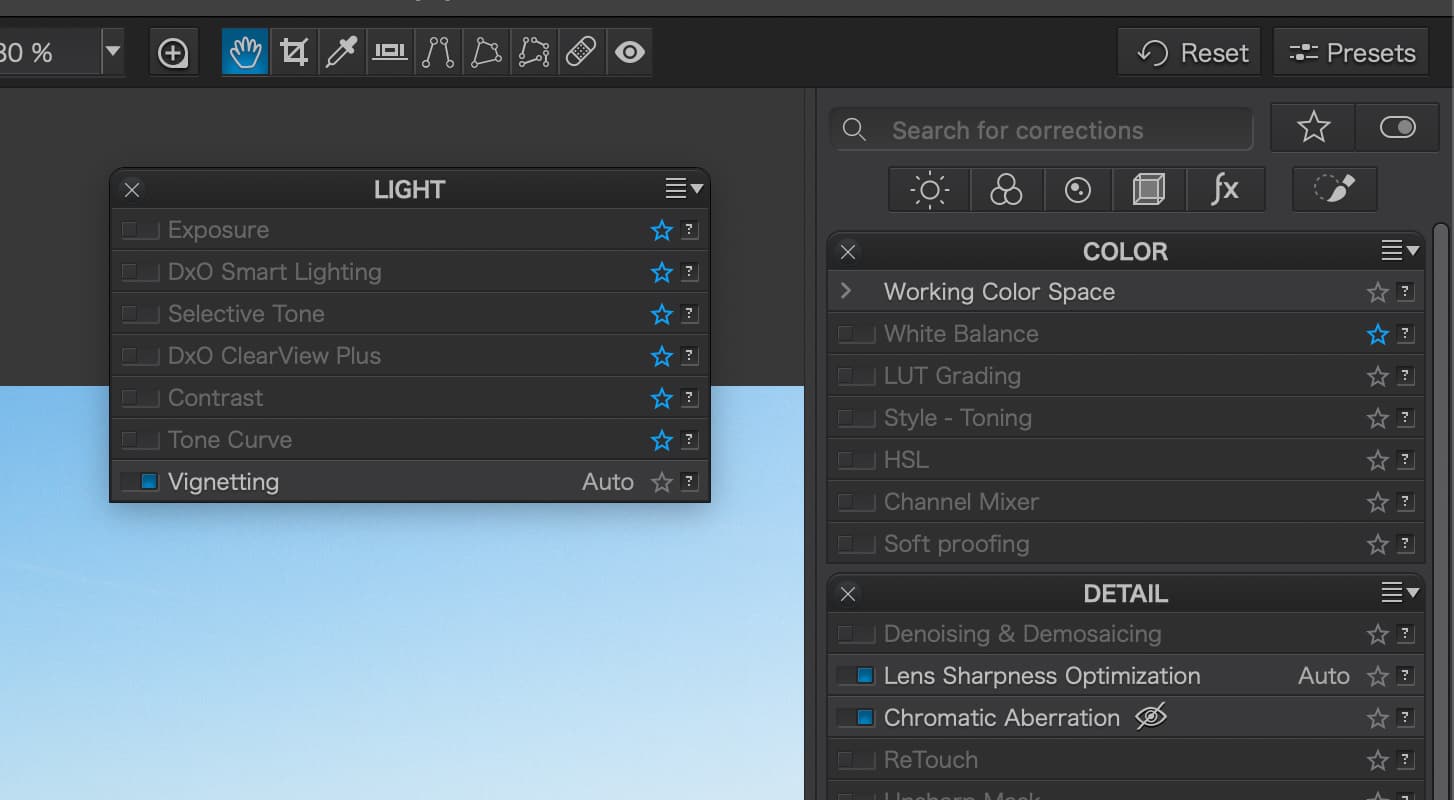Activate the Horizon leveling tool

pos(389,52)
